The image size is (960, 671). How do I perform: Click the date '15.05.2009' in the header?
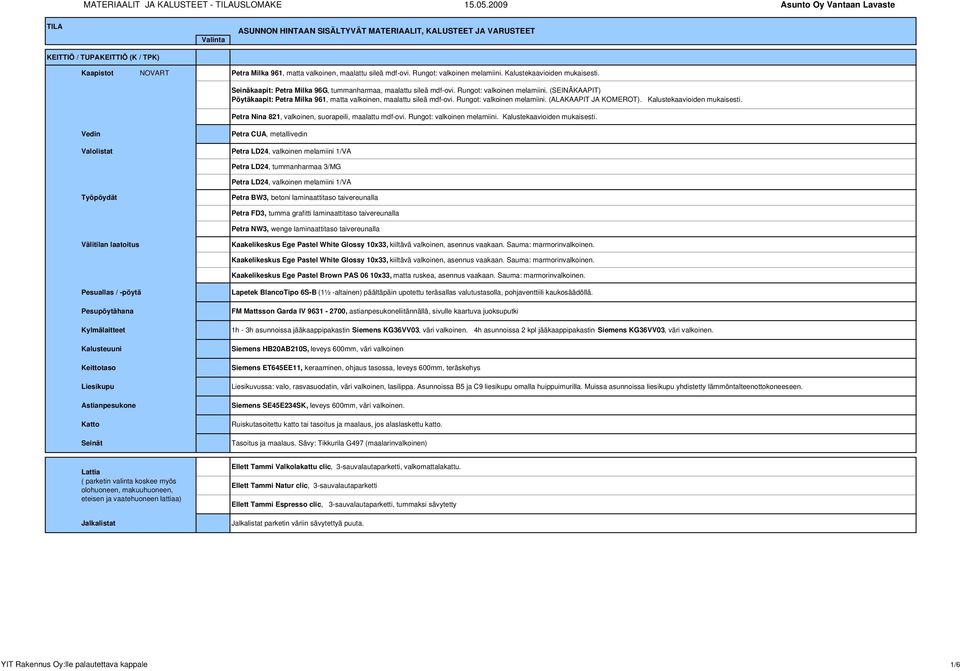pos(486,5)
